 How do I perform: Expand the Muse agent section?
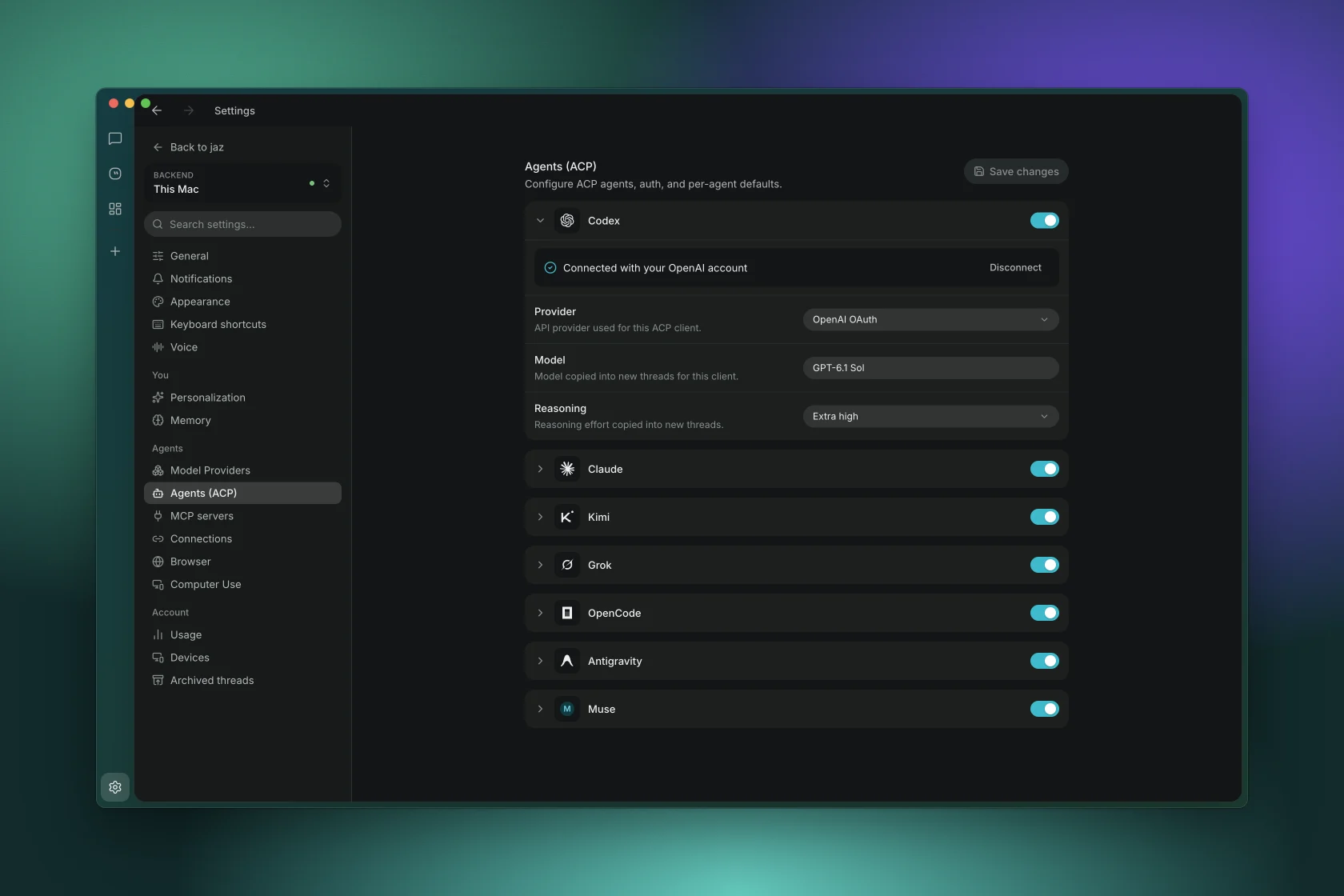click(540, 709)
